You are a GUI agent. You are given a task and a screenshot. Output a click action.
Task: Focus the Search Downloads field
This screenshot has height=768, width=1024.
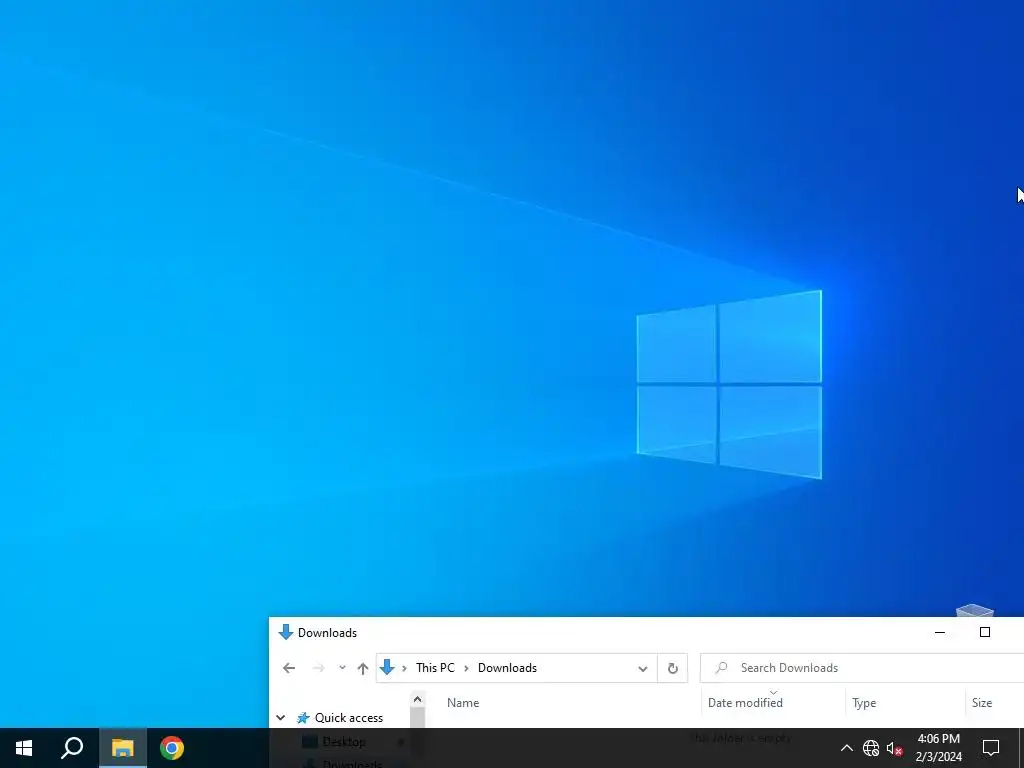tap(862, 668)
